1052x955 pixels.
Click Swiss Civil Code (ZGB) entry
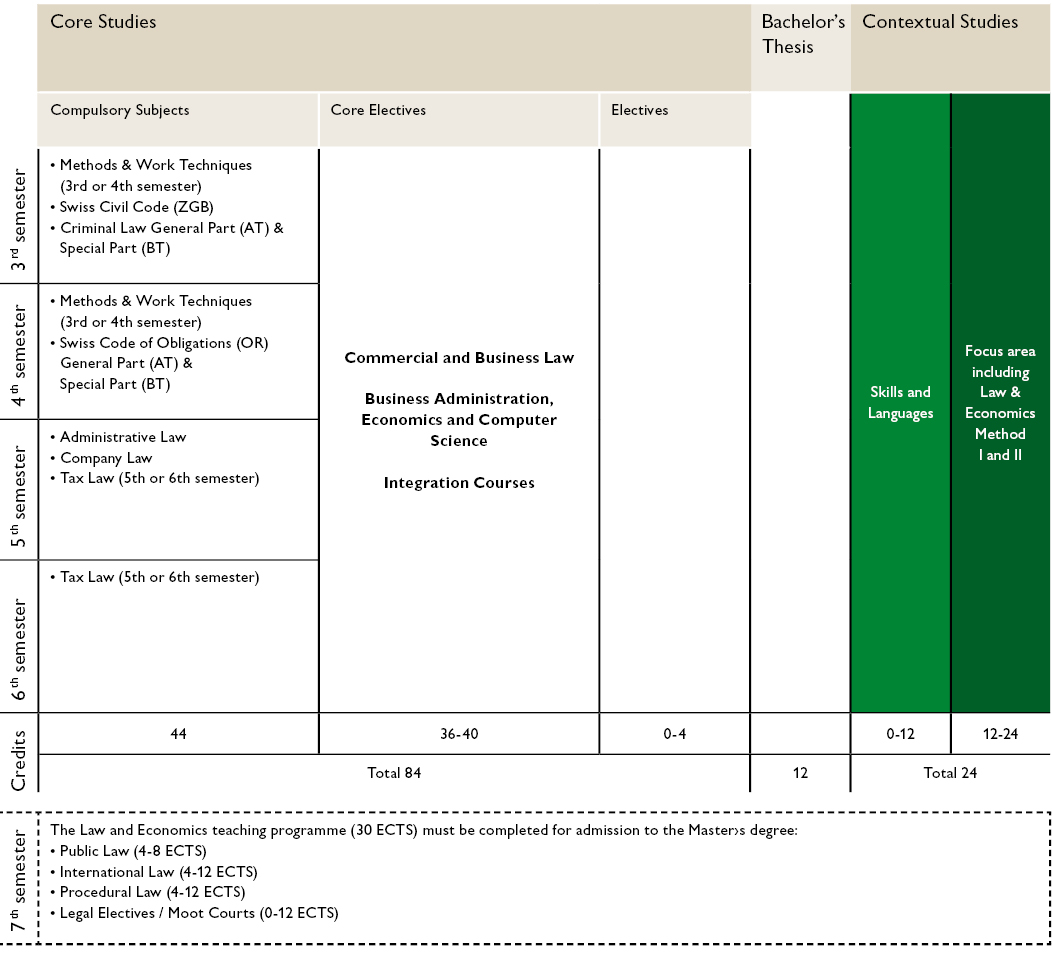coord(136,207)
